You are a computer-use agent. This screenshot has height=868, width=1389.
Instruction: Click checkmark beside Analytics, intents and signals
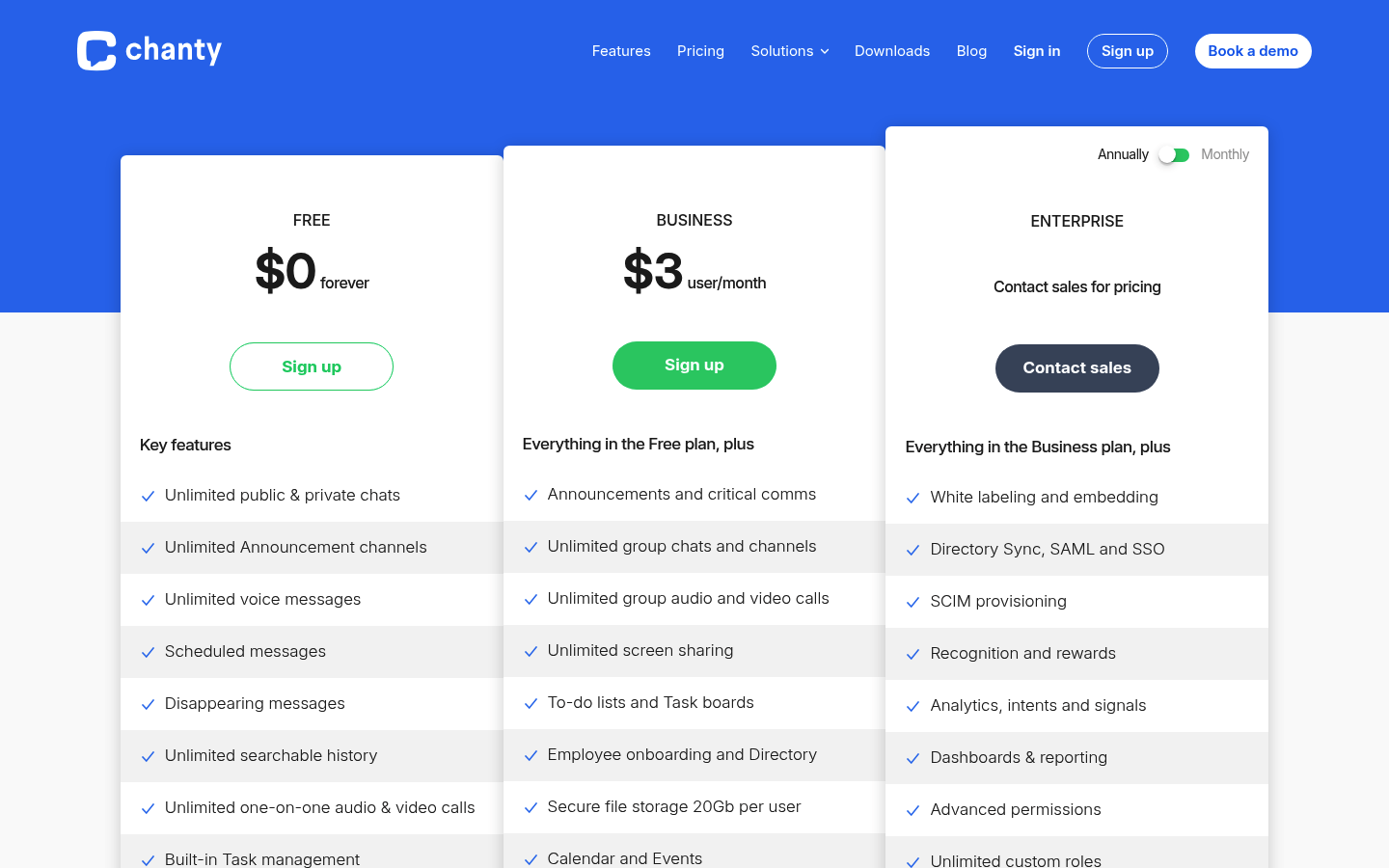point(912,707)
